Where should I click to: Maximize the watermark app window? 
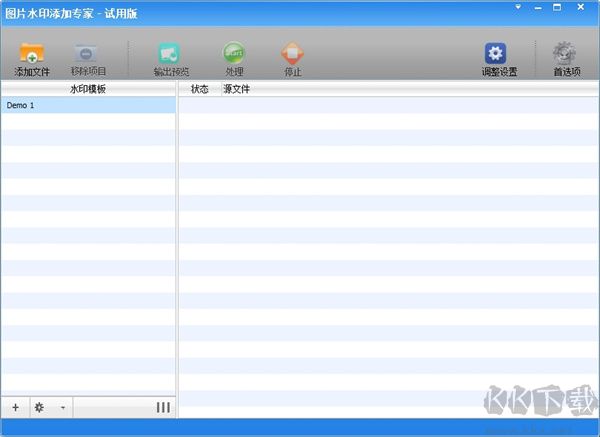point(557,7)
